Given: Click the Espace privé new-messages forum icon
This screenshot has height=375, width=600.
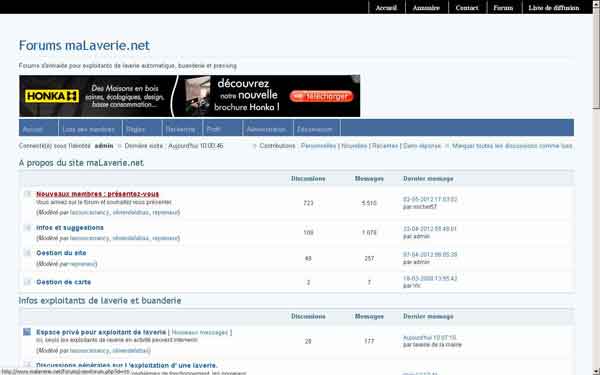Looking at the screenshot, I should click(27, 332).
